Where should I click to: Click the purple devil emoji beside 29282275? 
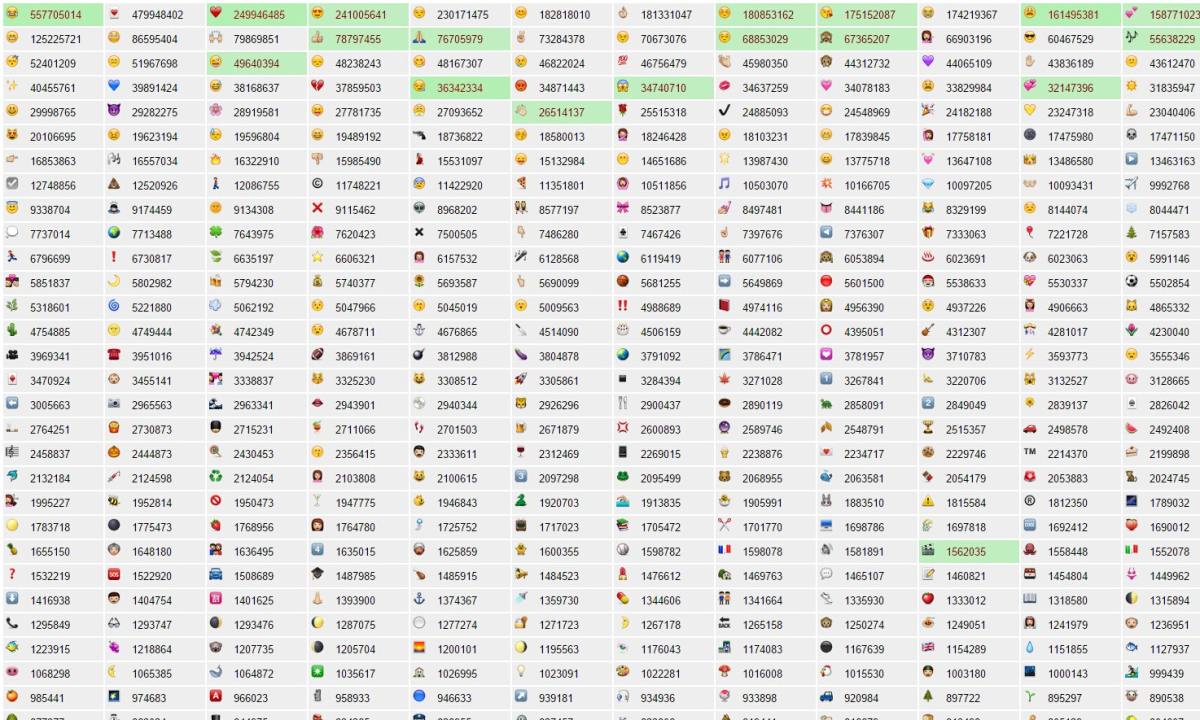[x=113, y=111]
